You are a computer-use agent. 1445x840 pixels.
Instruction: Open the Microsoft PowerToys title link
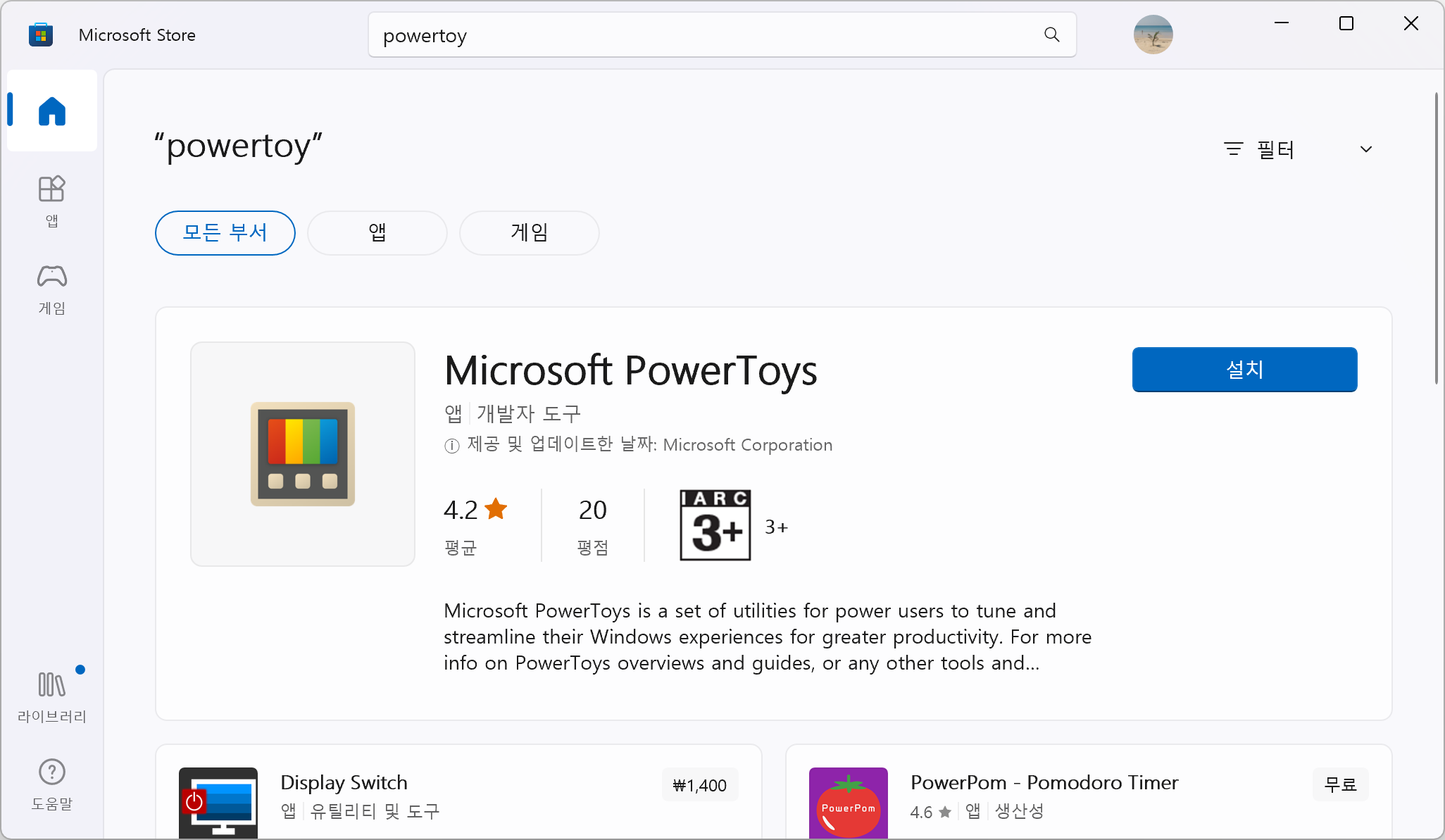[630, 370]
